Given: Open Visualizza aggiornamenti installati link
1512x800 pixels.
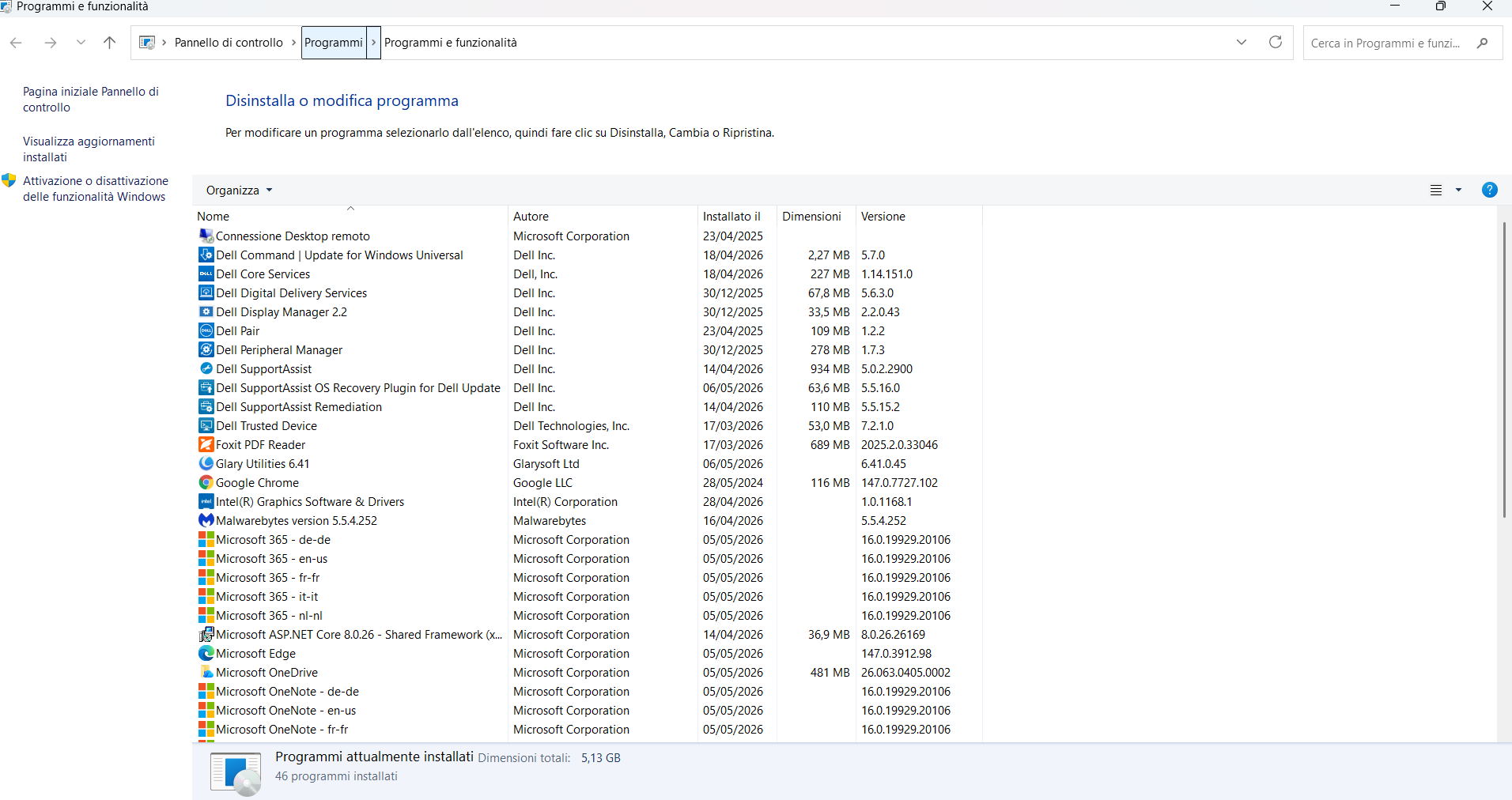Looking at the screenshot, I should 89,149.
